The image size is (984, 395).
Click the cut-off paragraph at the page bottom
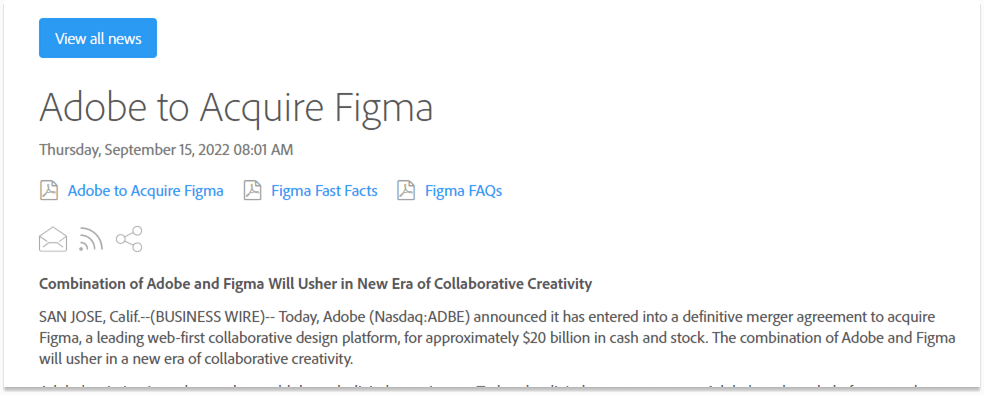click(497, 386)
